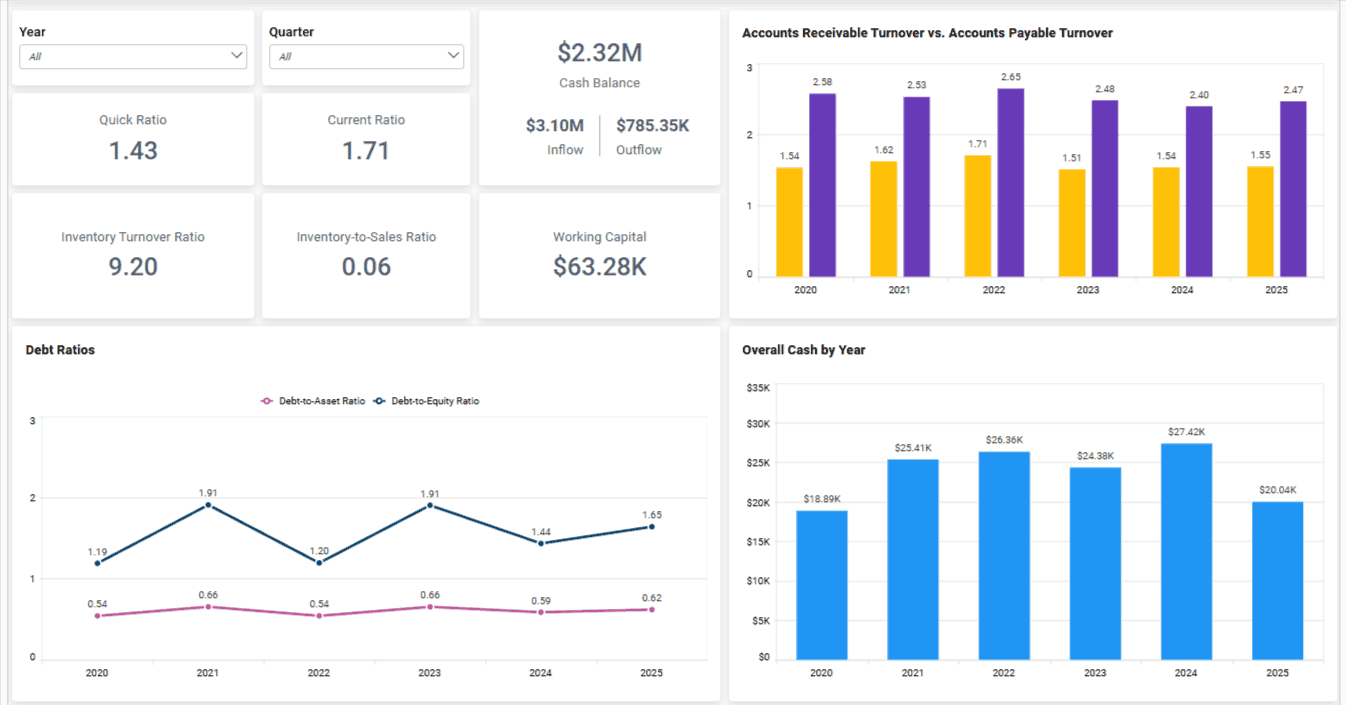Click the 1.91 point on Debt-to-Equity line
Screen dimensions: 1346x705
207,505
